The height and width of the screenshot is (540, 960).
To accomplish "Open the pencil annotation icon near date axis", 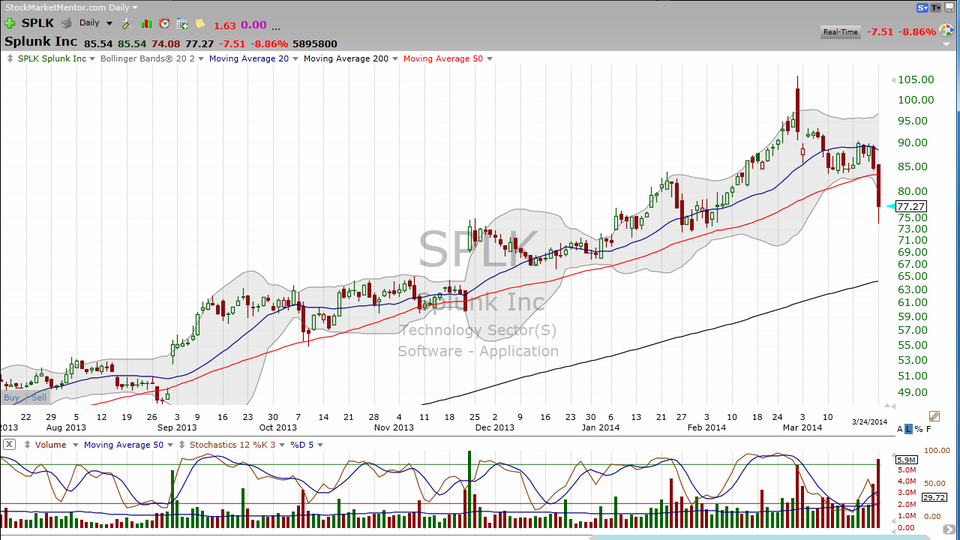I will tap(934, 416).
